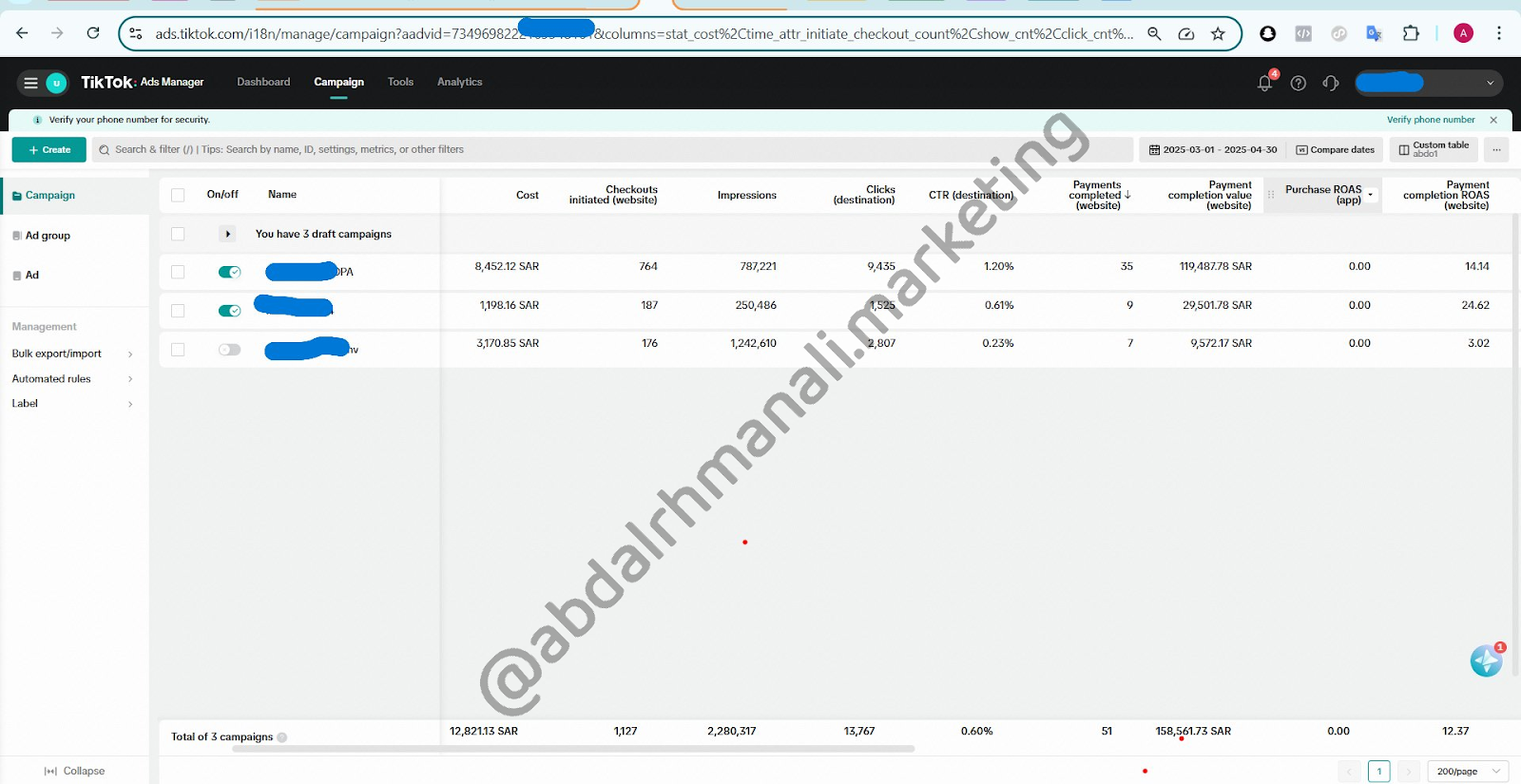1521x784 pixels.
Task: Select the campaign costing 3,170.85 SAR
Action: pyautogui.click(x=178, y=350)
